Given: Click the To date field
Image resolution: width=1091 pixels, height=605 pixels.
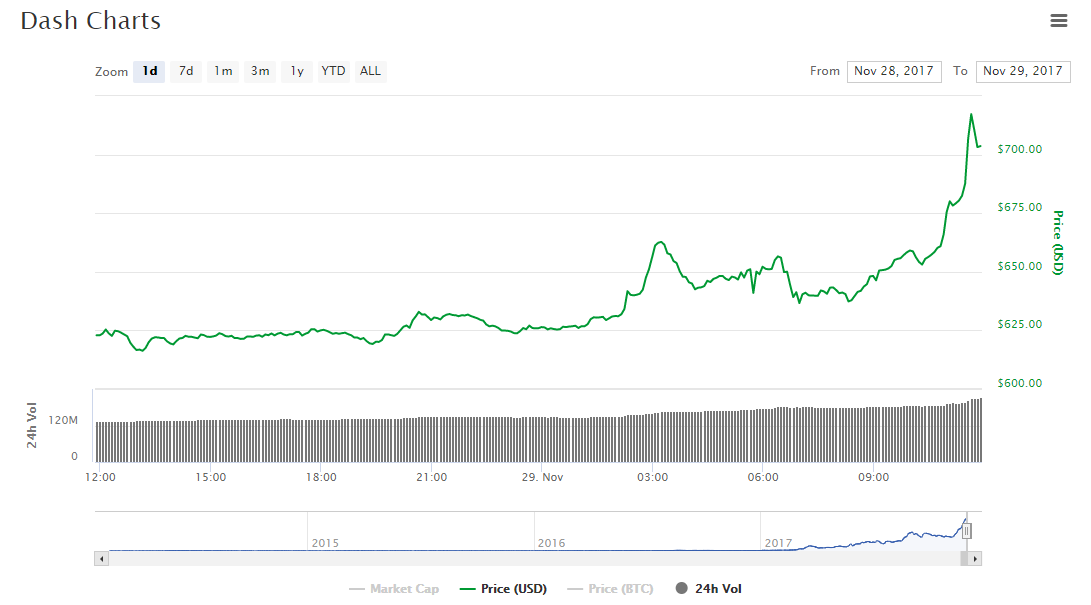Looking at the screenshot, I should pos(1023,71).
